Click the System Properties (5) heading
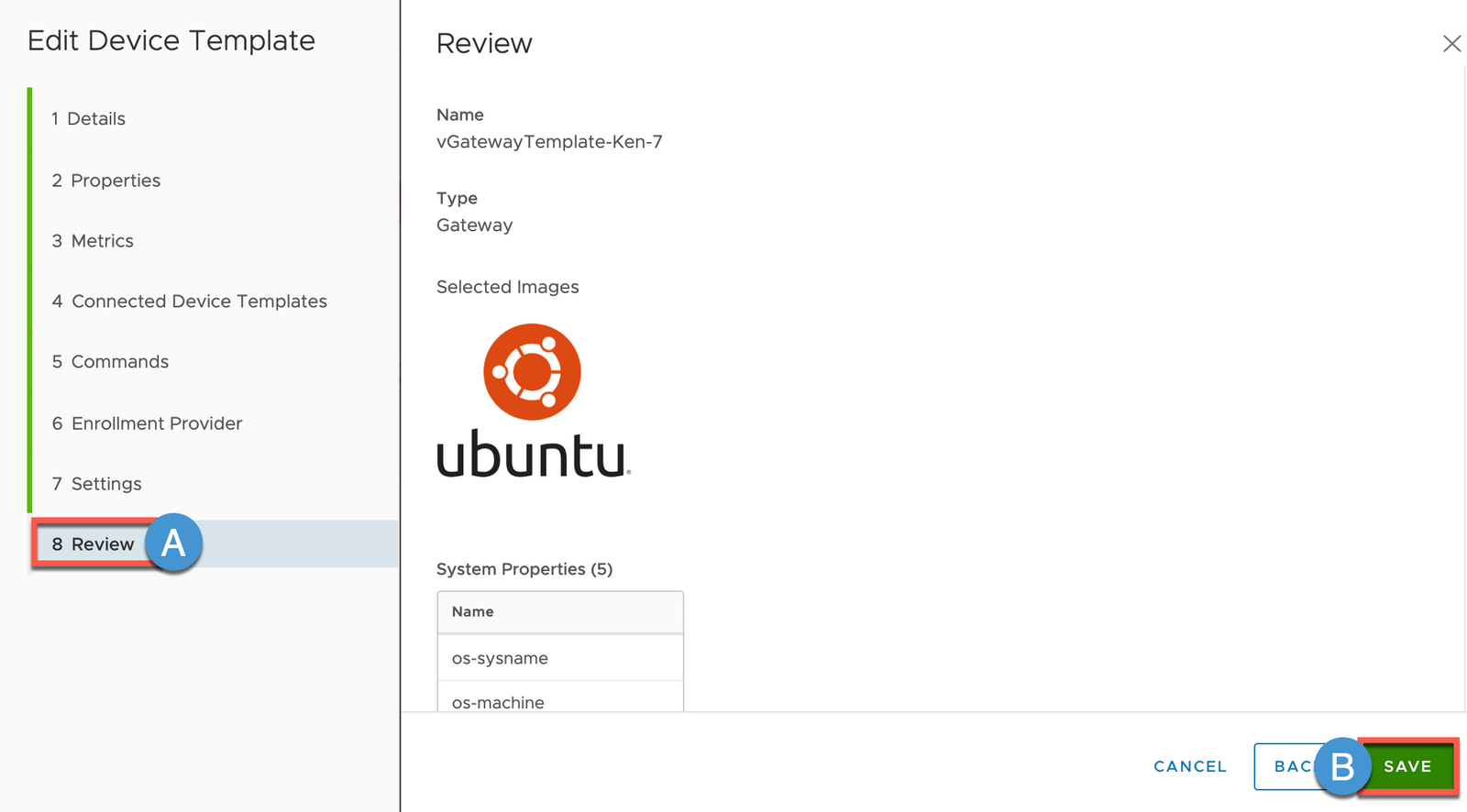 524,569
